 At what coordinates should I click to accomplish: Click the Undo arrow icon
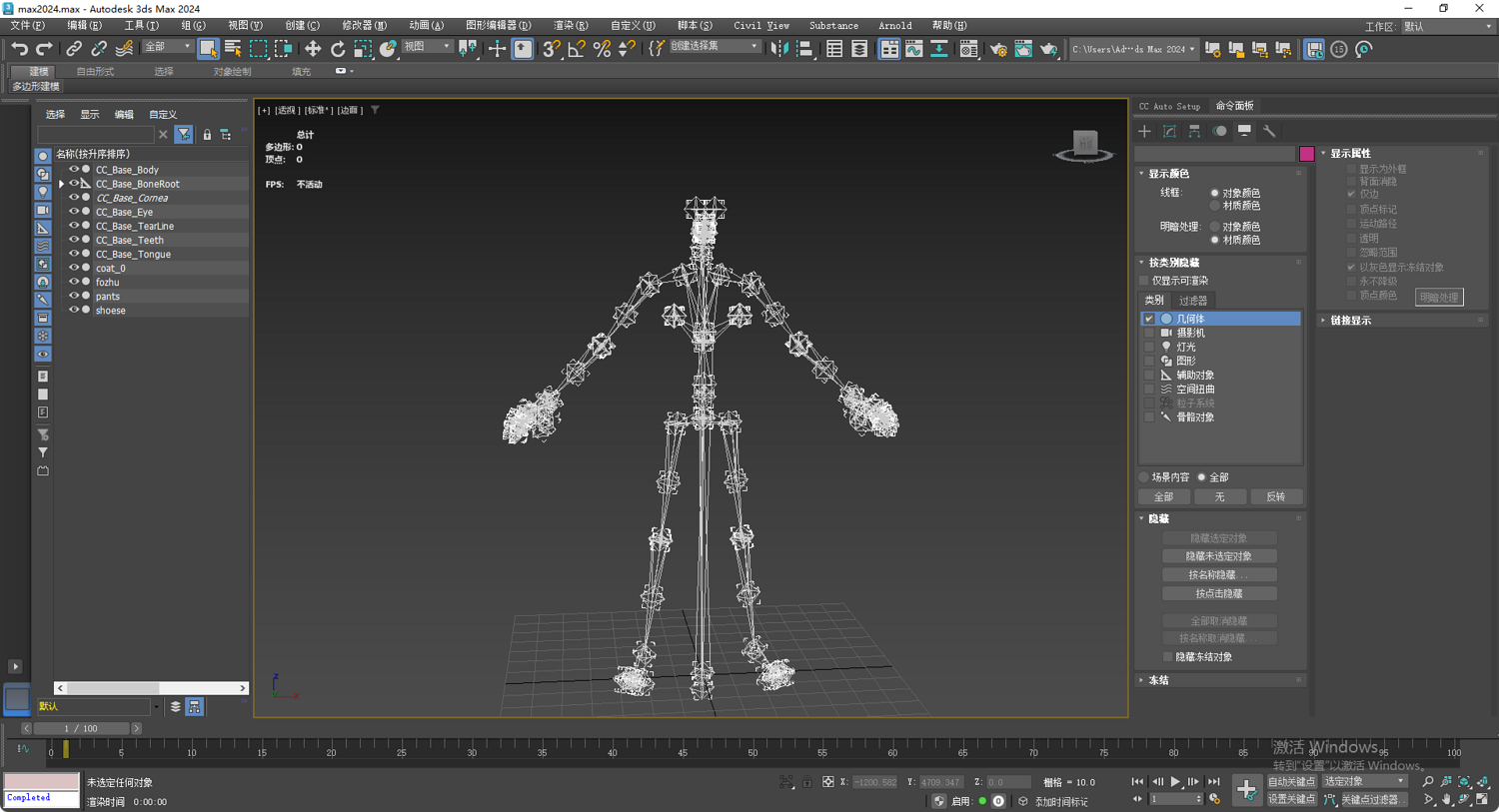tap(19, 49)
